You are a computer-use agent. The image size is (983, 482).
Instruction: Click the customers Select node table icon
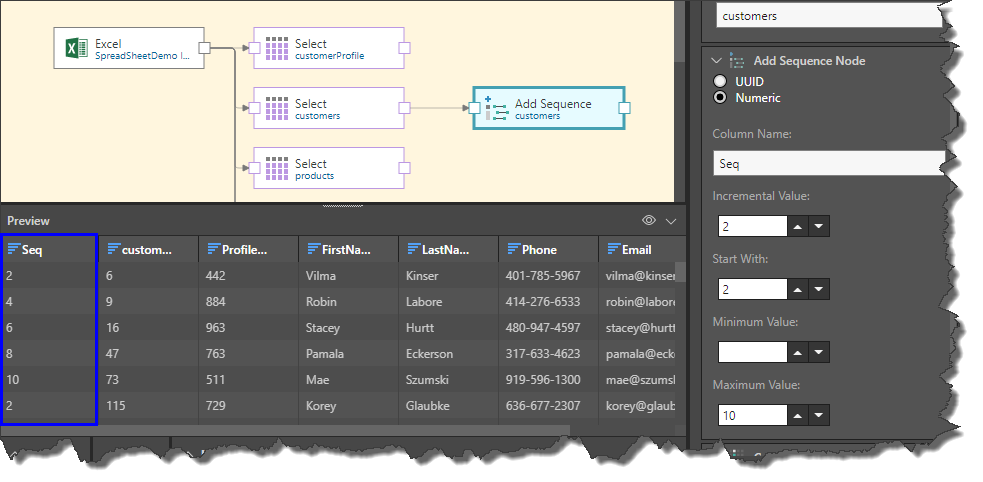tap(276, 109)
